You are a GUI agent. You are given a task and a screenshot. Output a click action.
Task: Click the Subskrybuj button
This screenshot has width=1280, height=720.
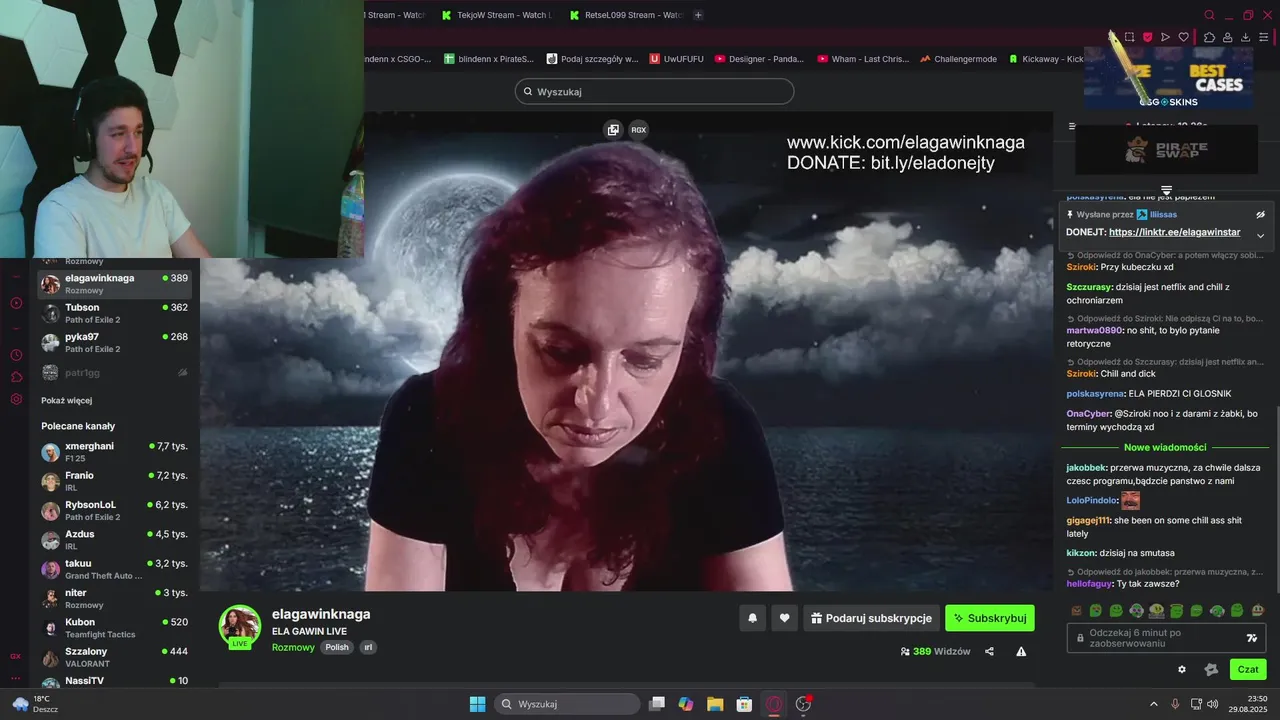990,618
